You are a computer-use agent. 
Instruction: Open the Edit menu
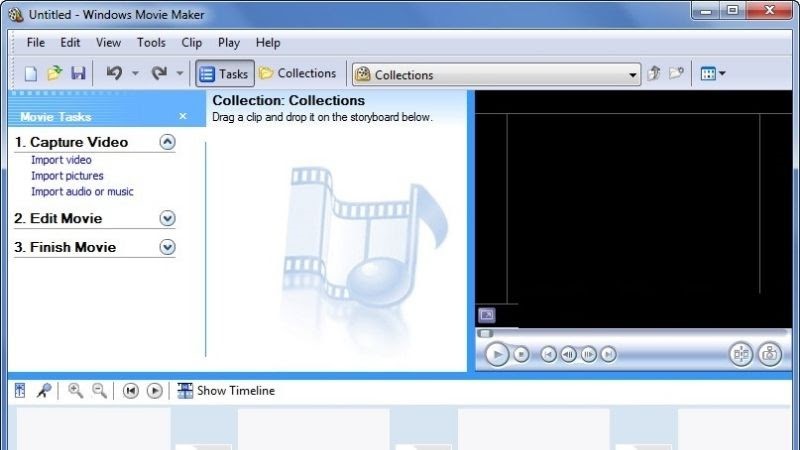coord(70,43)
